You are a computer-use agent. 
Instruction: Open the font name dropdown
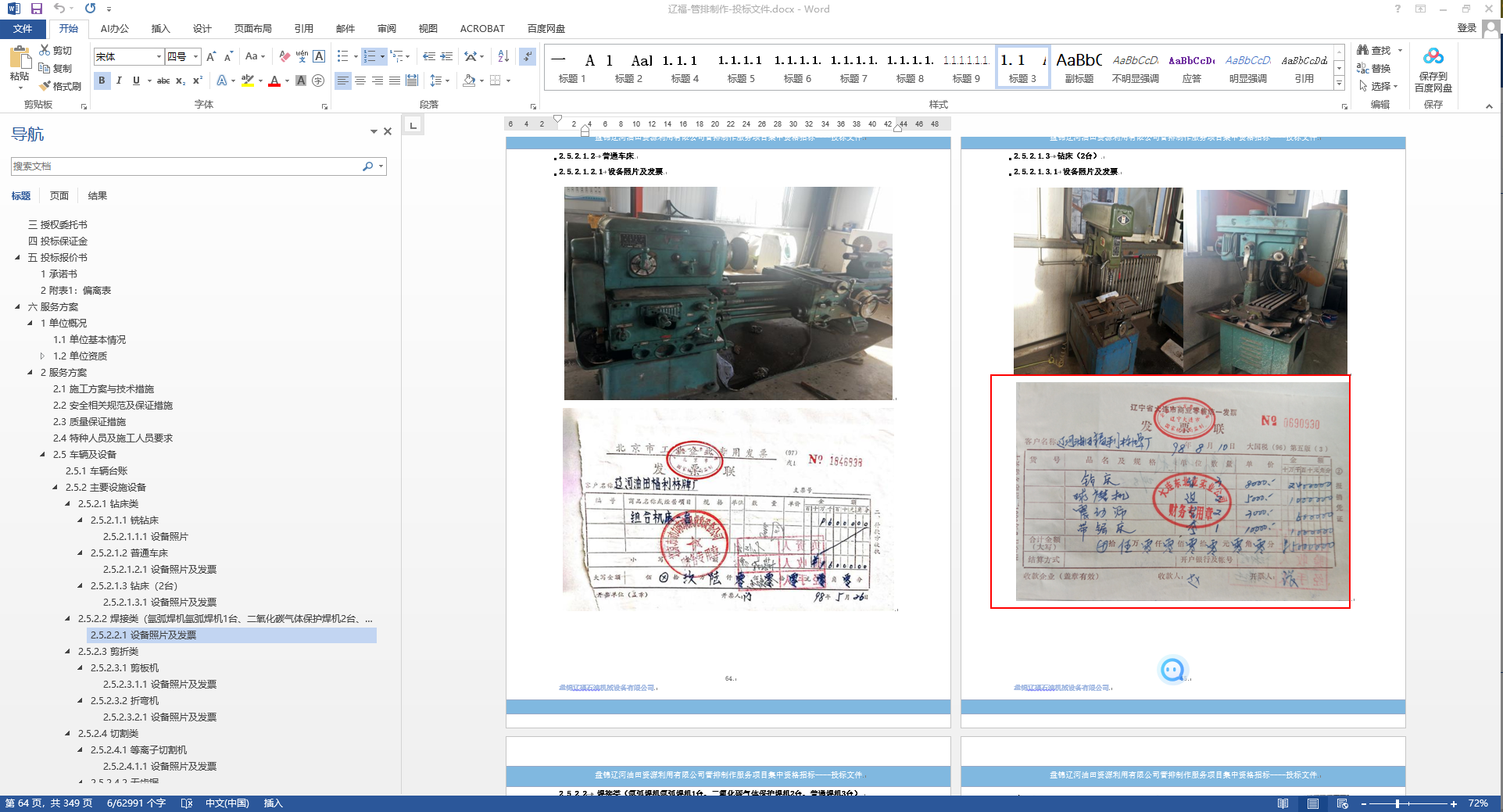(159, 56)
